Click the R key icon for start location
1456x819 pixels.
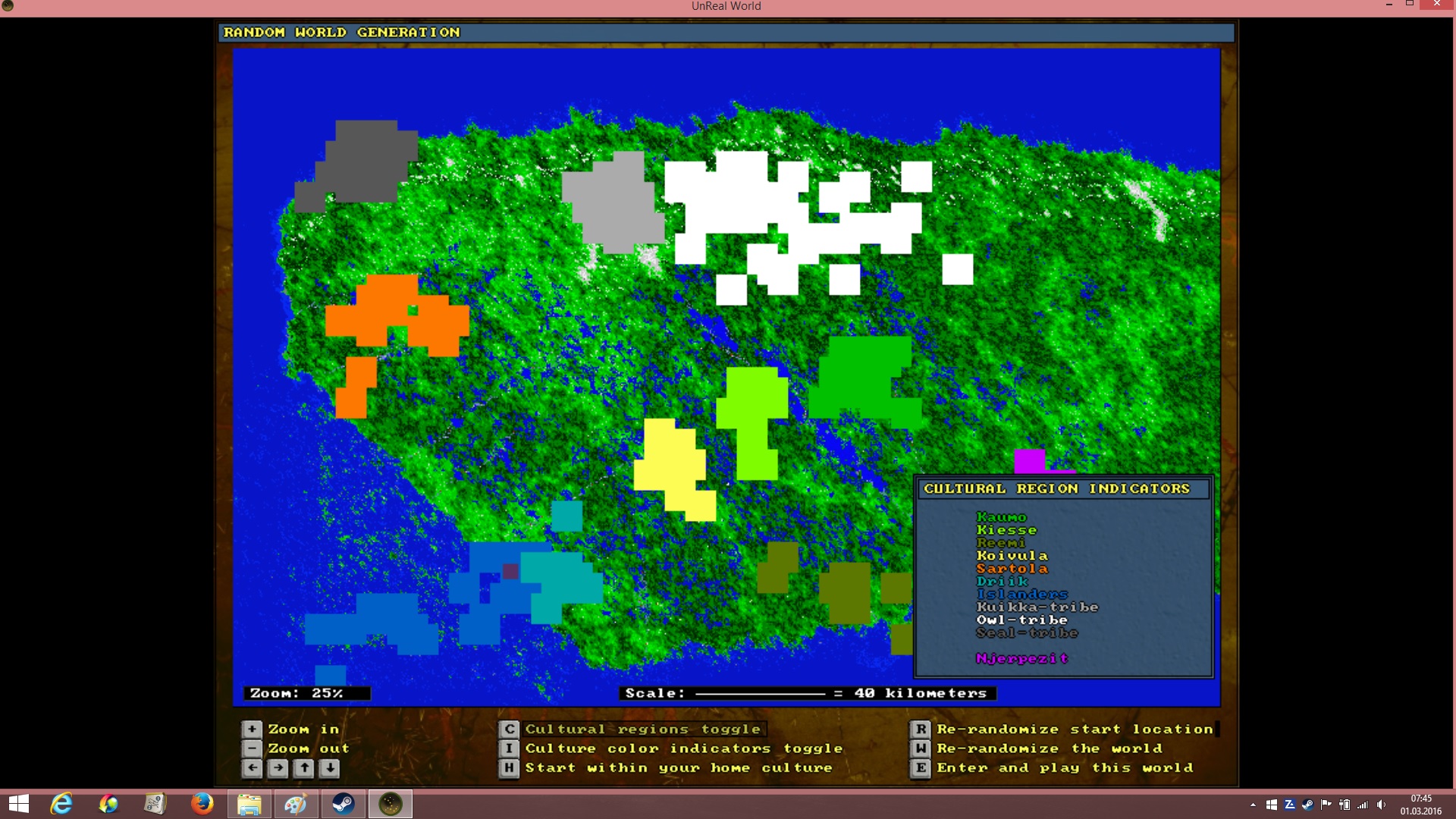coord(920,730)
